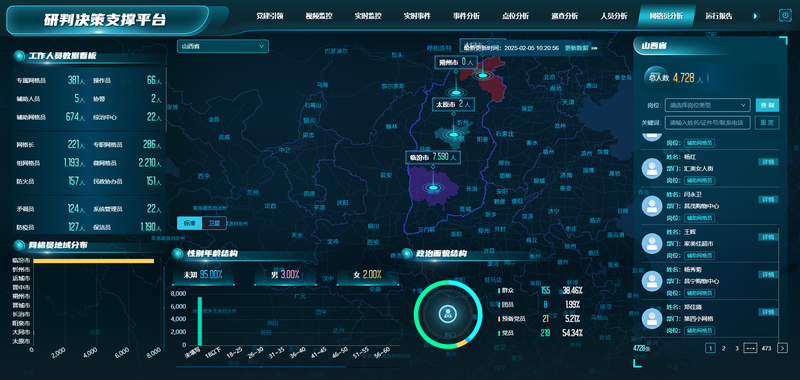Switch to the 实时监控 tab
The height and width of the screenshot is (380, 800).
pos(368,16)
